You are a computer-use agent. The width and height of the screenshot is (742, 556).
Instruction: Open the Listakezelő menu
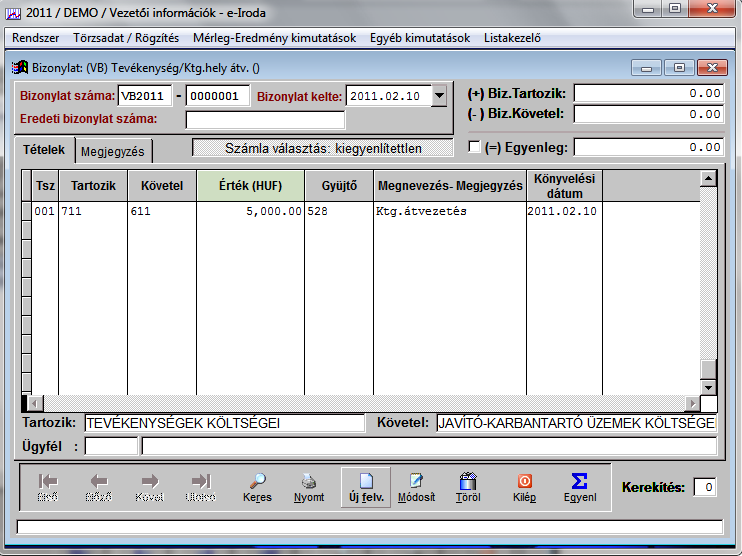512,38
